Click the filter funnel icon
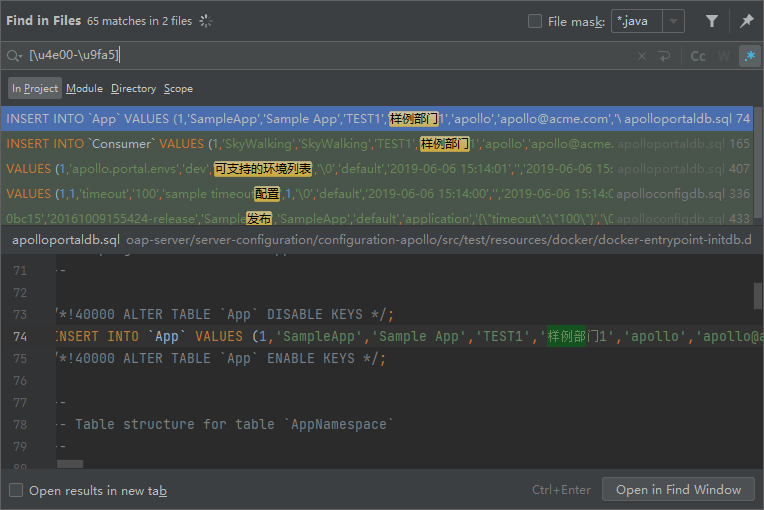The image size is (764, 510). coord(711,21)
